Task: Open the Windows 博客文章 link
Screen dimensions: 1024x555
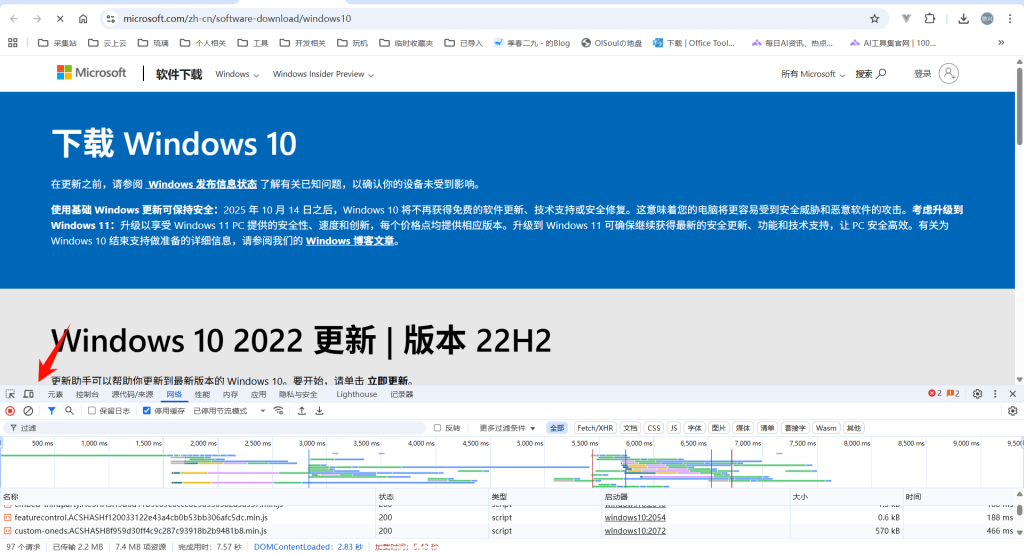Action: tap(350, 241)
